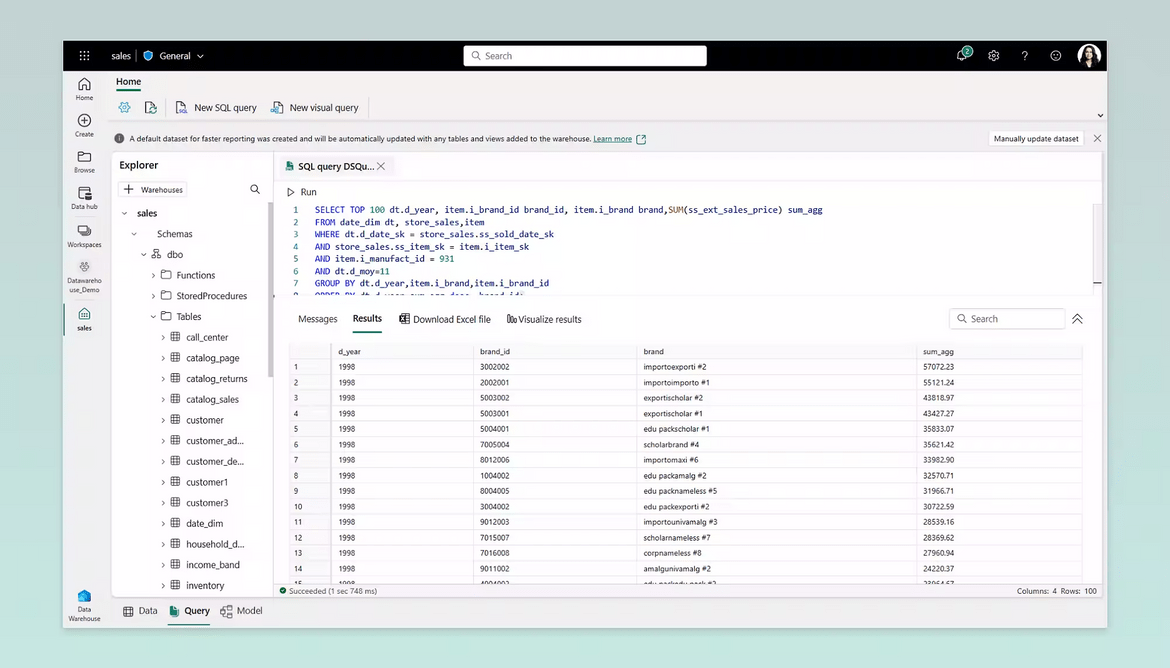Click Visualize results

(x=544, y=319)
